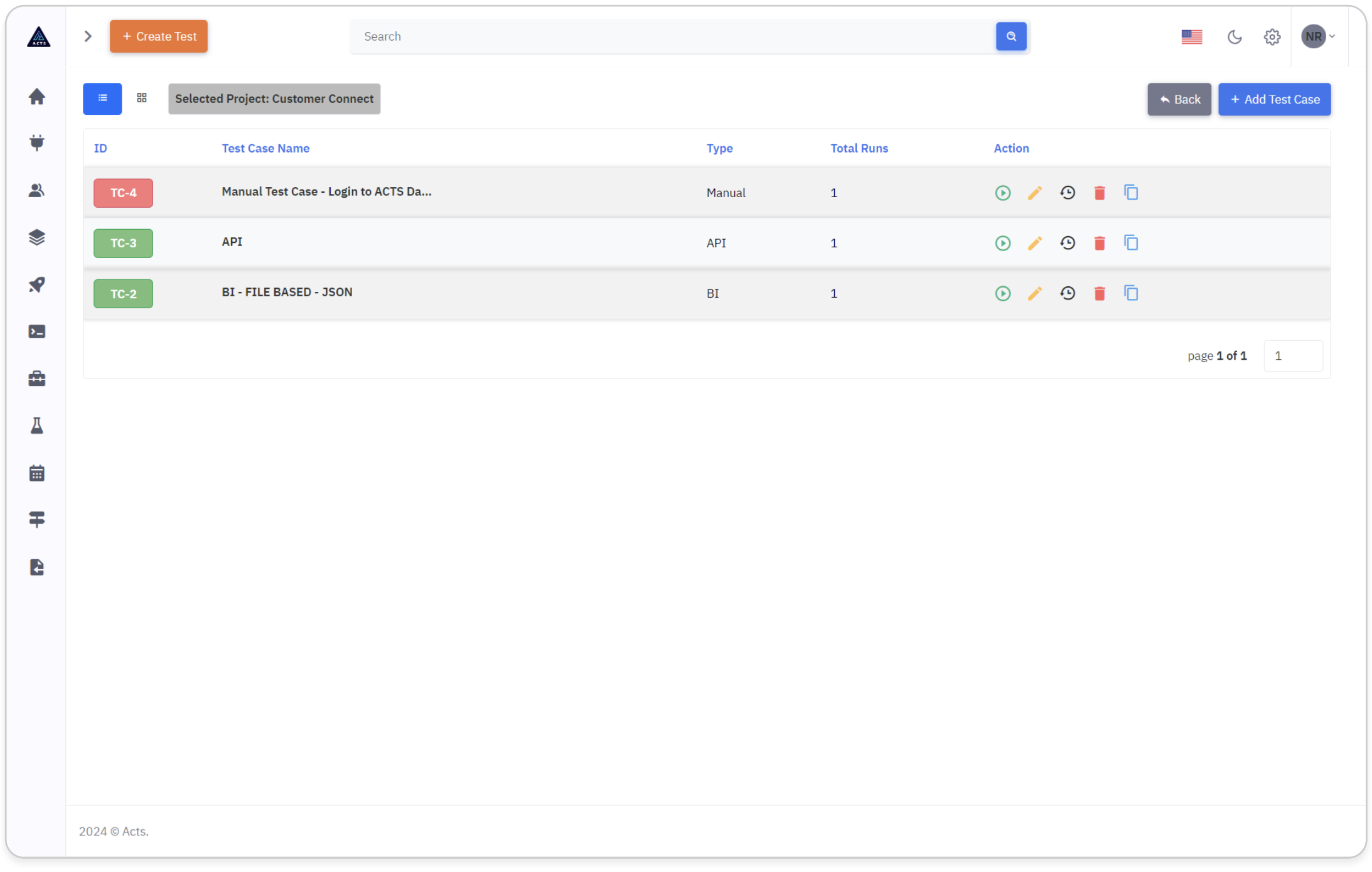Viewport: 1372px width, 872px height.
Task: Sort by the ID column header
Action: [100, 148]
